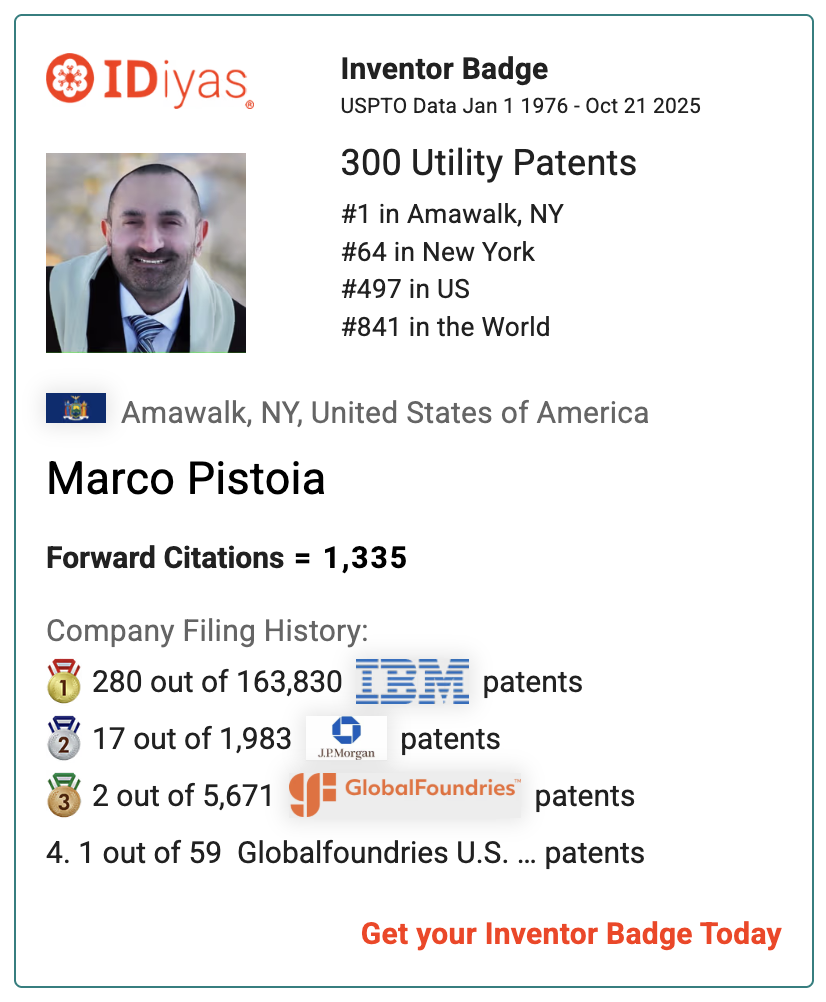This screenshot has height=1002, width=826.
Task: Click the bronze third-place medal icon
Action: [x=63, y=795]
